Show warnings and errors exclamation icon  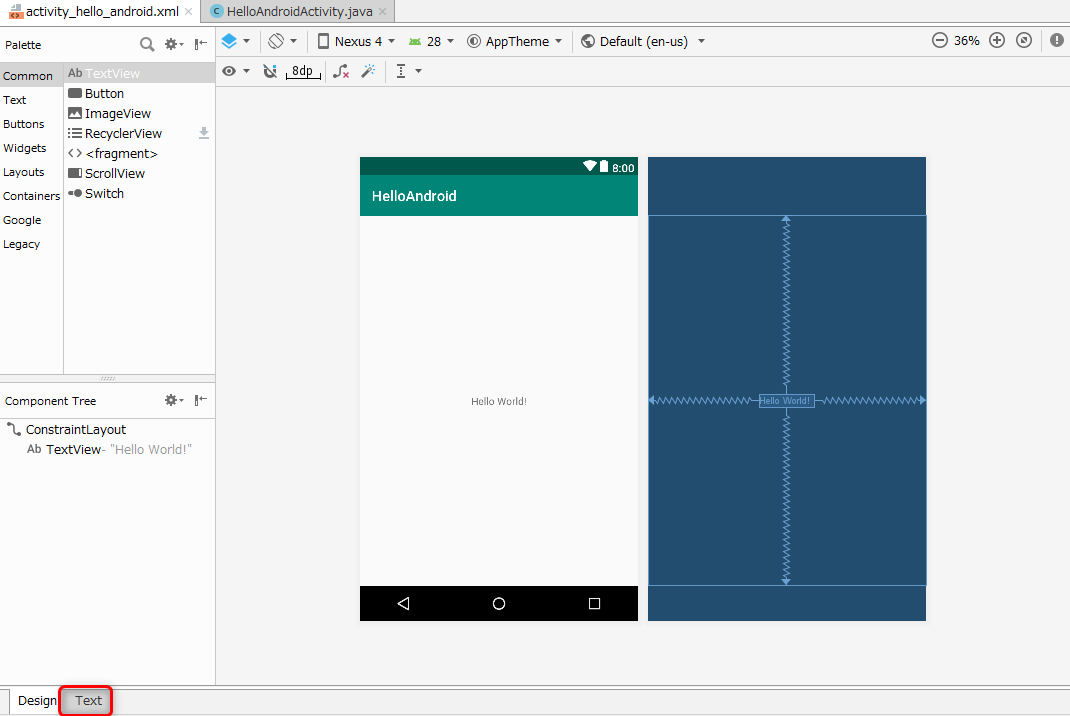[x=1057, y=41]
